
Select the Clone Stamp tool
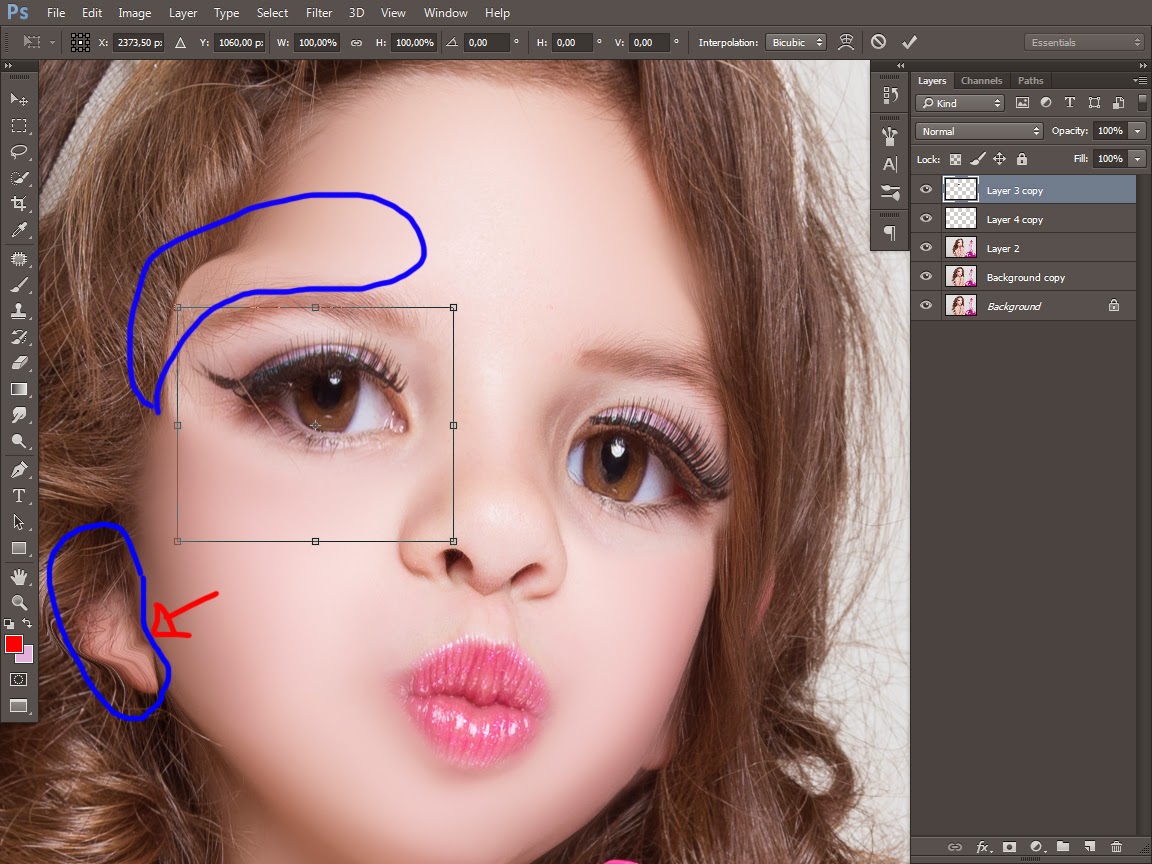coord(19,311)
